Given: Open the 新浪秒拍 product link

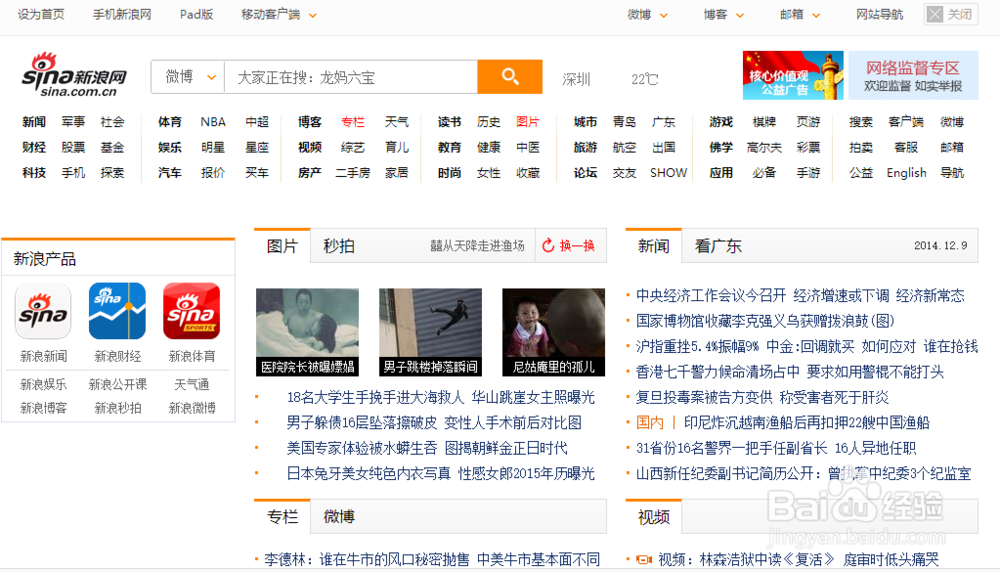Looking at the screenshot, I should [117, 408].
